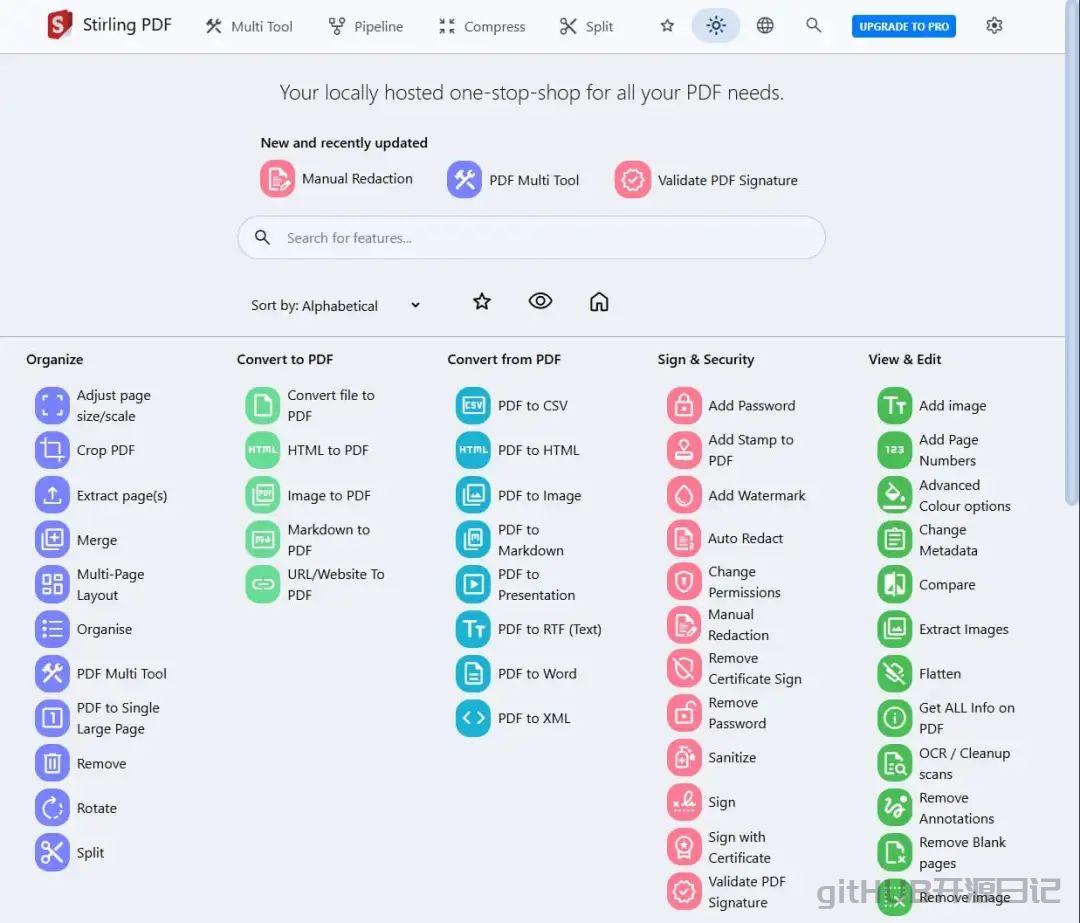Open the Image to PDF icon
This screenshot has width=1080, height=923.
tap(262, 495)
